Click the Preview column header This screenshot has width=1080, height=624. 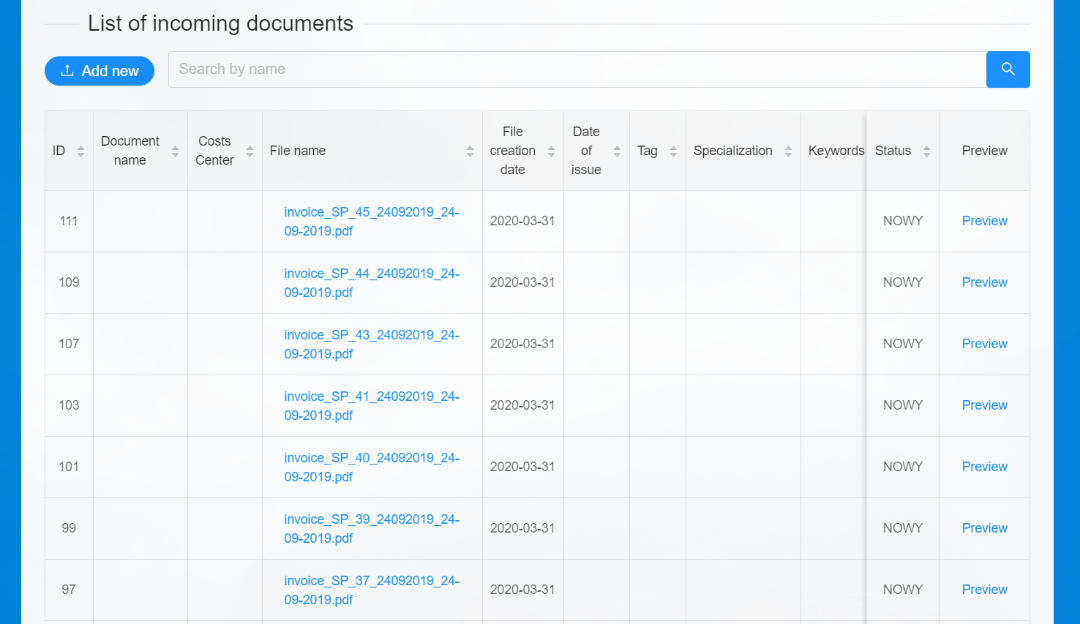(984, 151)
